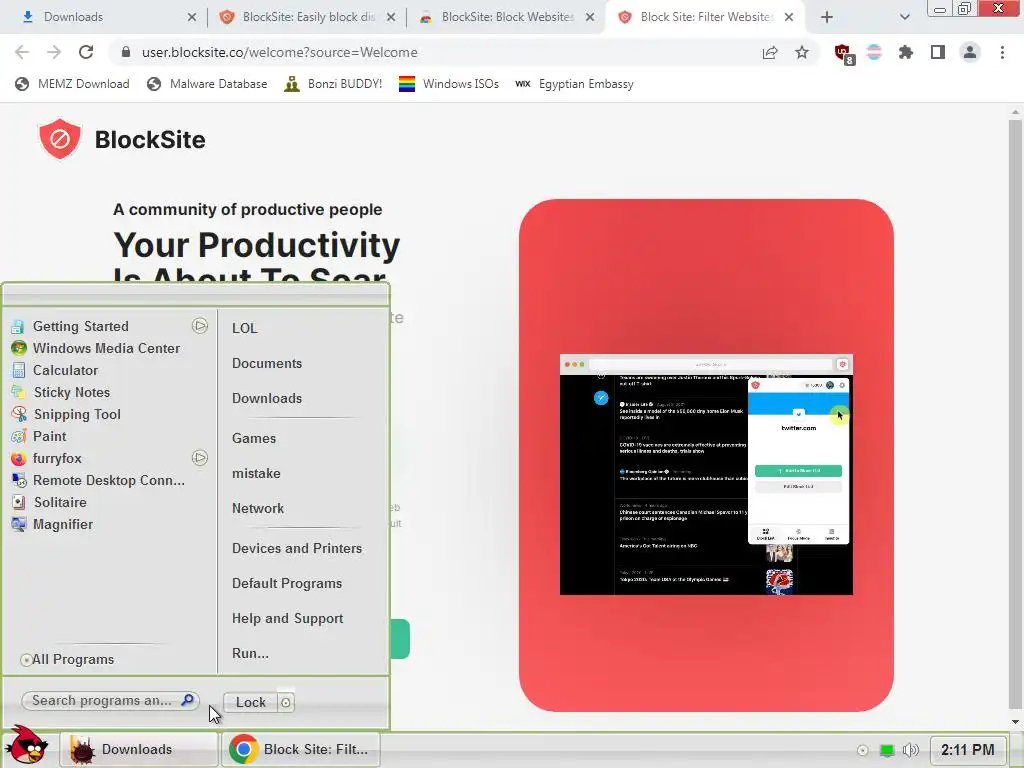Open a new tab with the plus button
Screen dimensions: 1024x768
(827, 17)
